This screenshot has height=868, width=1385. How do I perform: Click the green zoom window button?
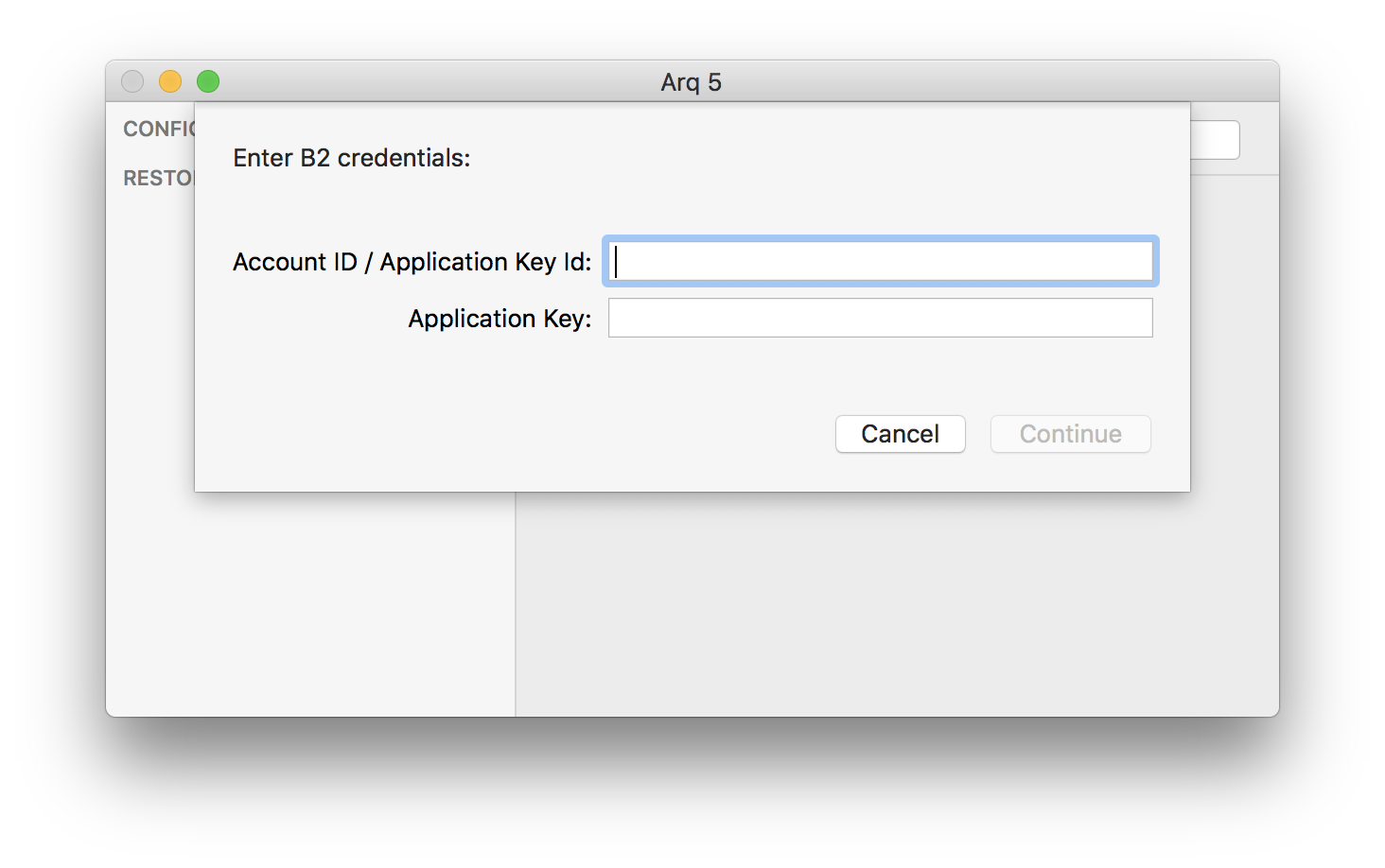pos(208,82)
